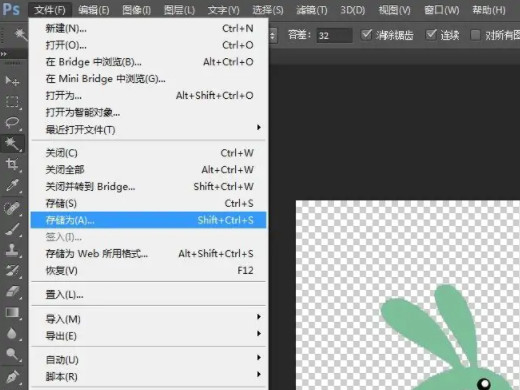The width and height of the screenshot is (520, 390).
Task: Expand the 导出(E) submenu
Action: [148, 336]
